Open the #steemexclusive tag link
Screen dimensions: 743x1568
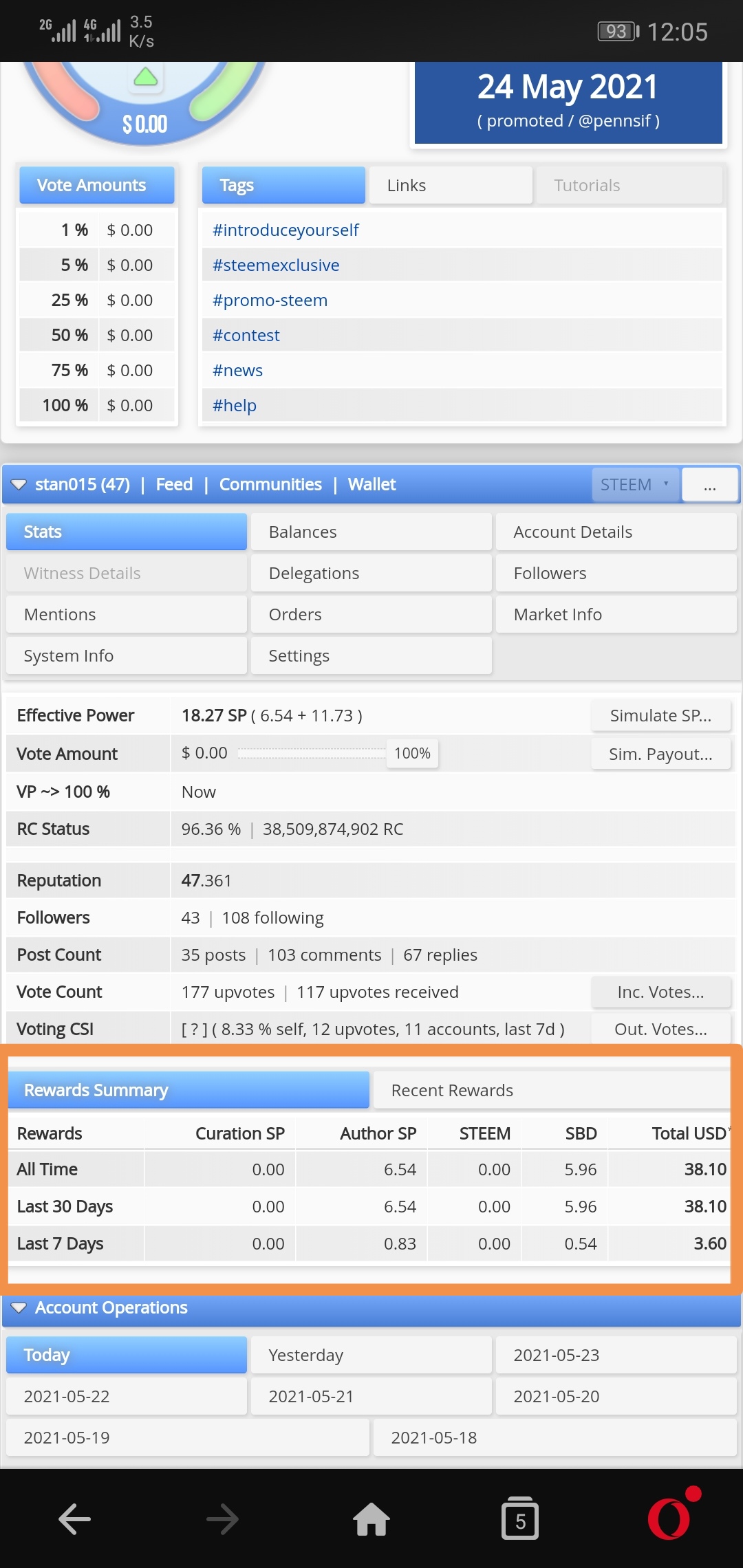point(276,265)
